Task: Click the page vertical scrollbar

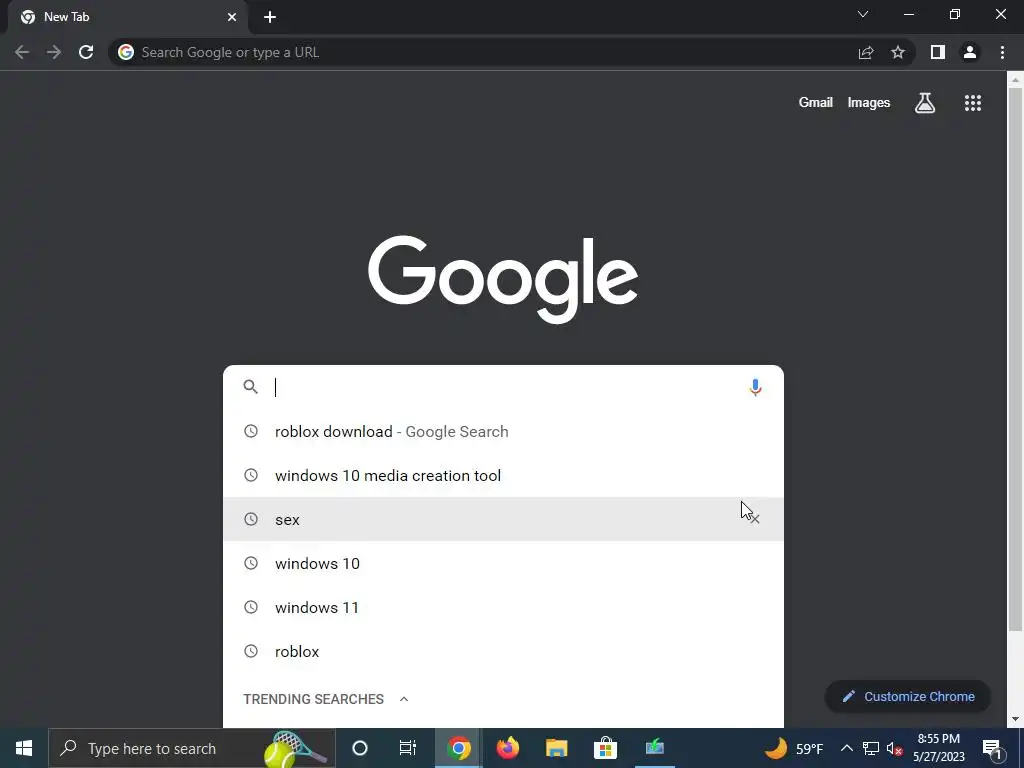Action: point(1015,359)
